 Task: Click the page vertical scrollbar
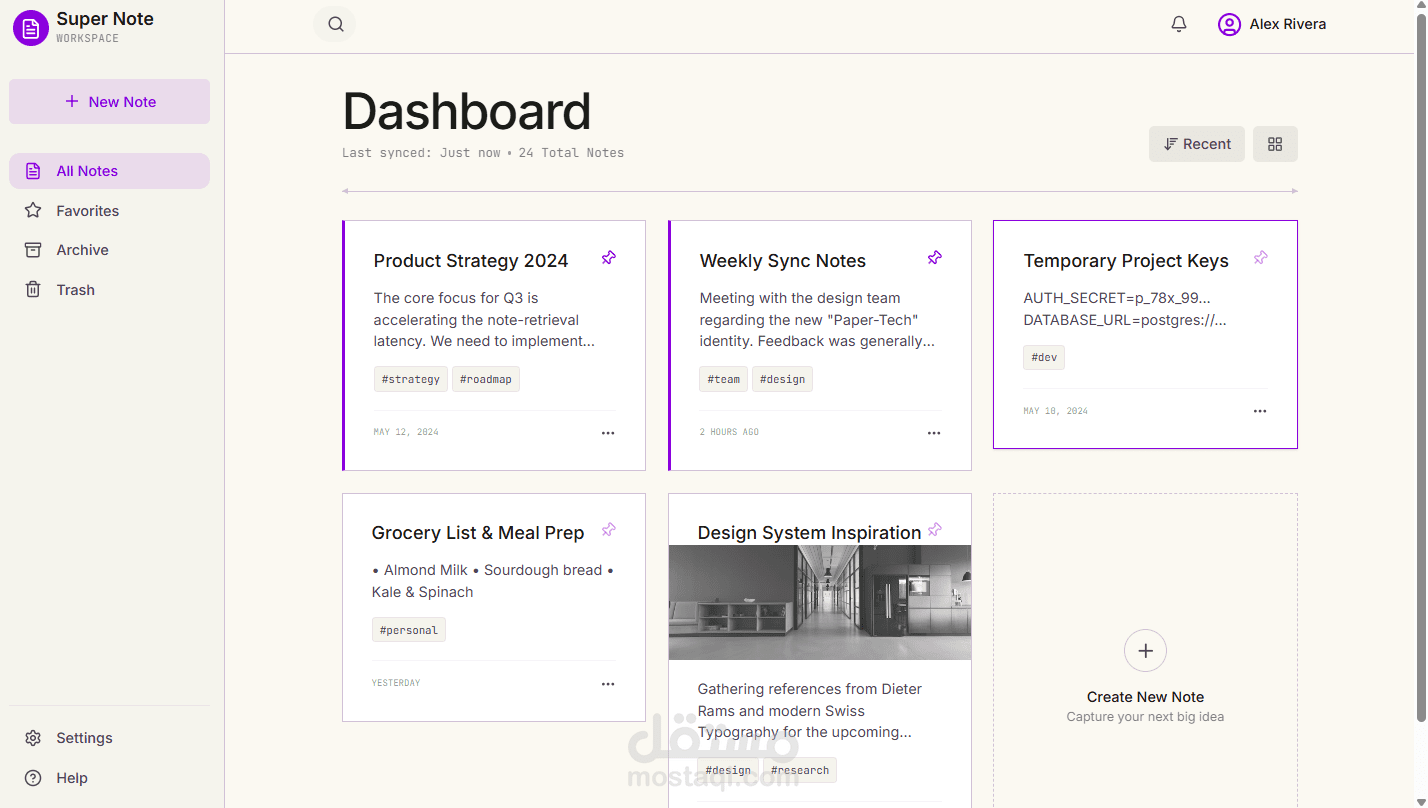(1421, 368)
